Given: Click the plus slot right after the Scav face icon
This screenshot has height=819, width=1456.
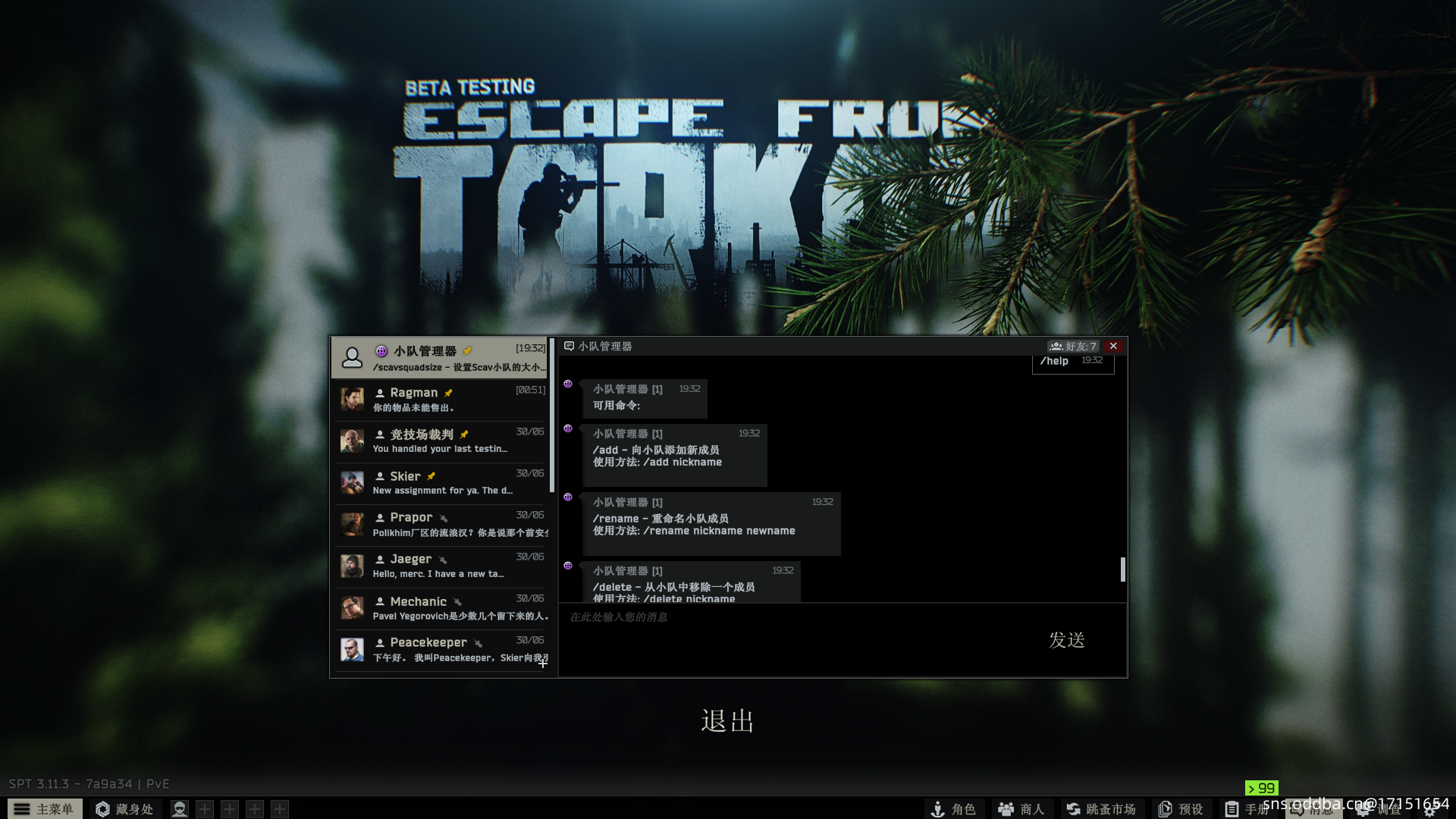Looking at the screenshot, I should click(x=205, y=809).
